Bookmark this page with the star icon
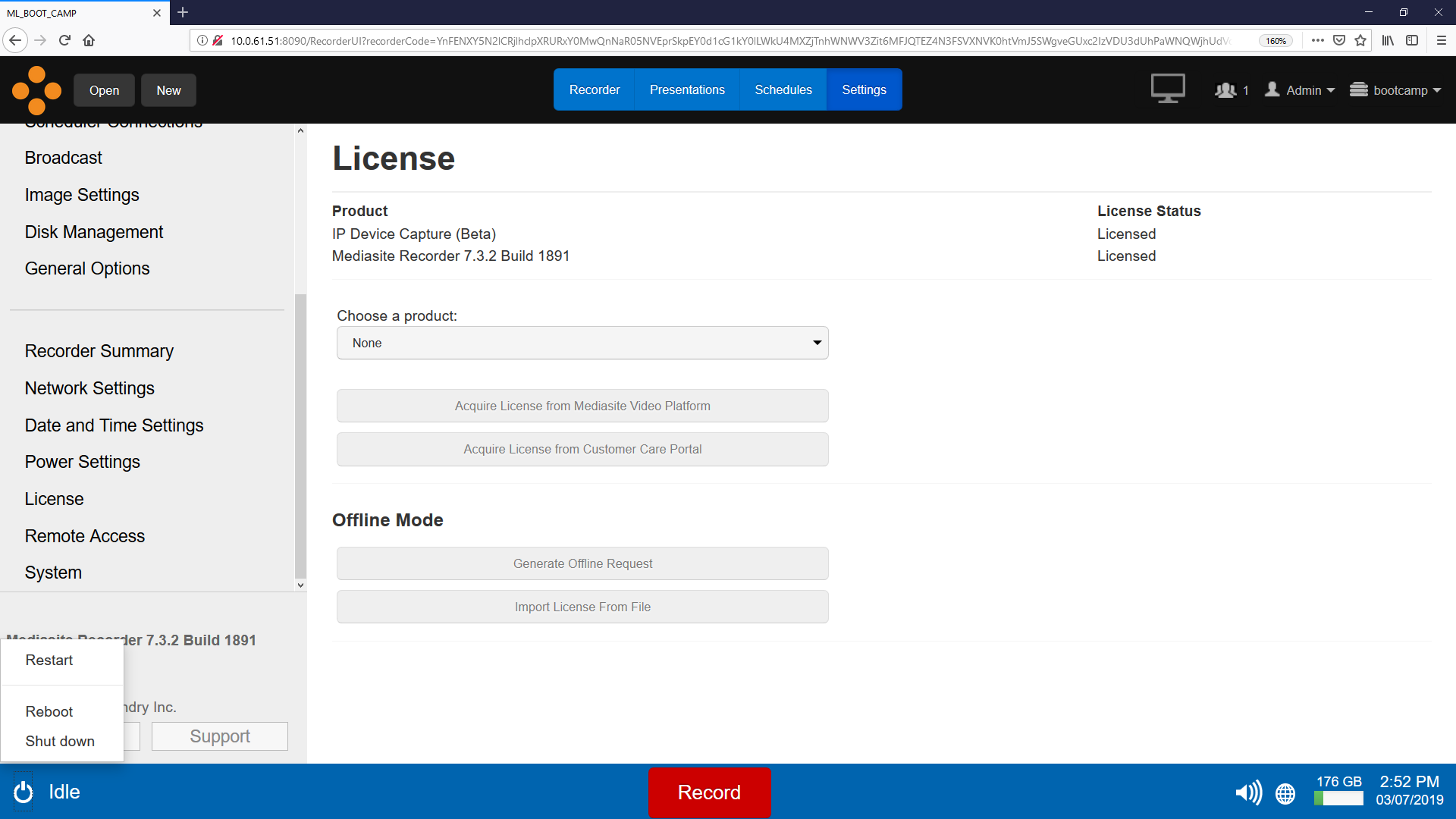 1360,40
